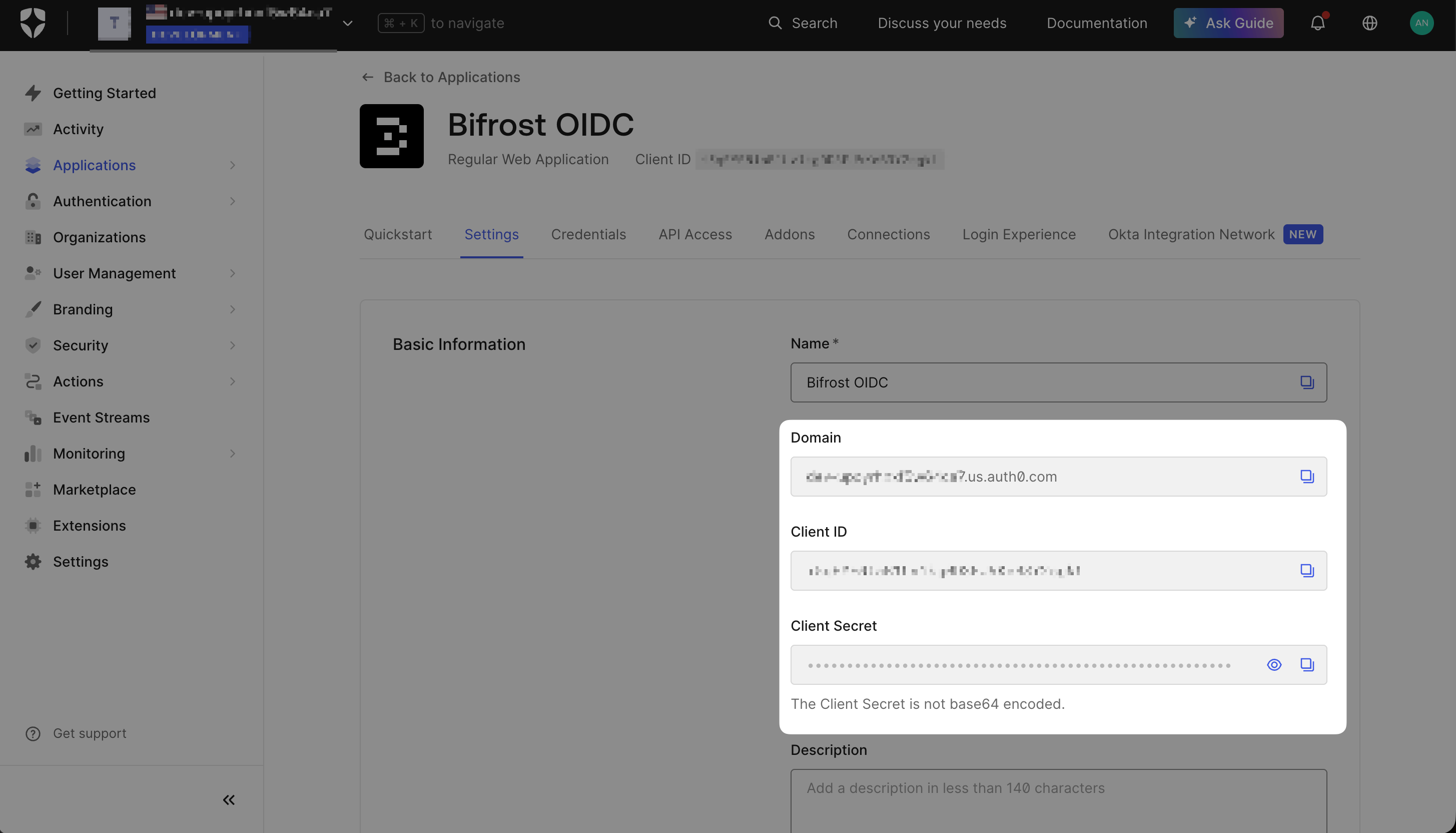Select the Settings tab
This screenshot has width=1456, height=833.
tap(492, 234)
